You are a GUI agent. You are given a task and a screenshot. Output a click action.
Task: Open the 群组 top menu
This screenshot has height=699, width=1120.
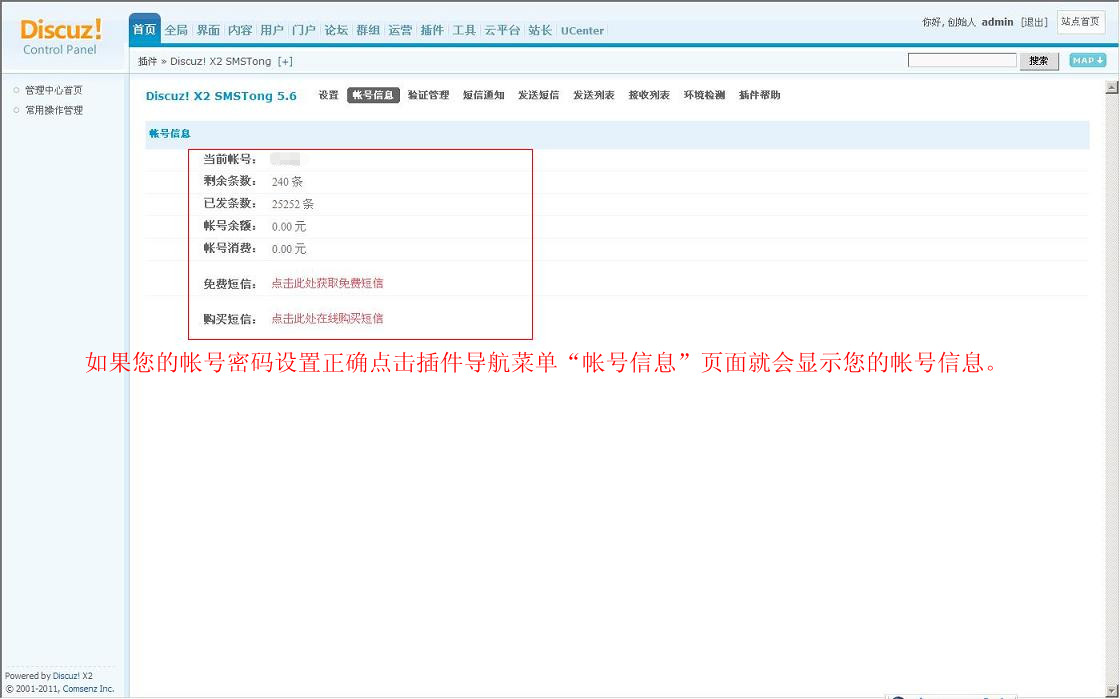368,30
